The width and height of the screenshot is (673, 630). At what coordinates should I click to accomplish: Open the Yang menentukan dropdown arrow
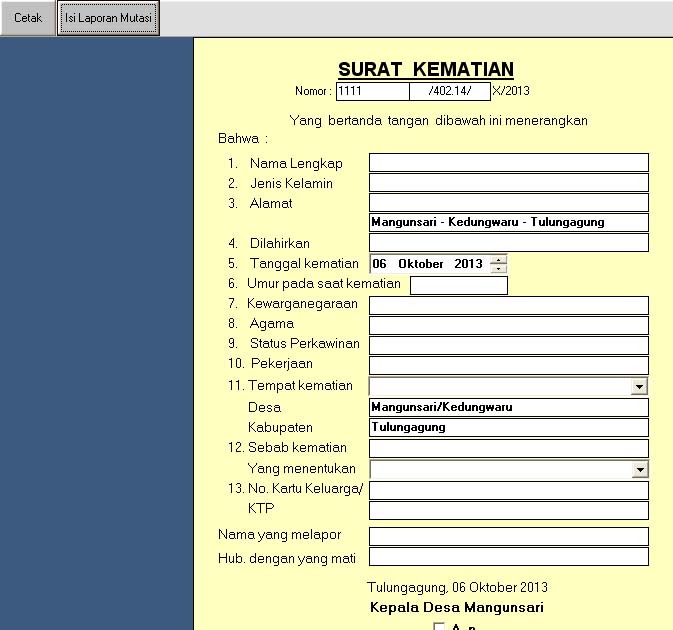(640, 469)
